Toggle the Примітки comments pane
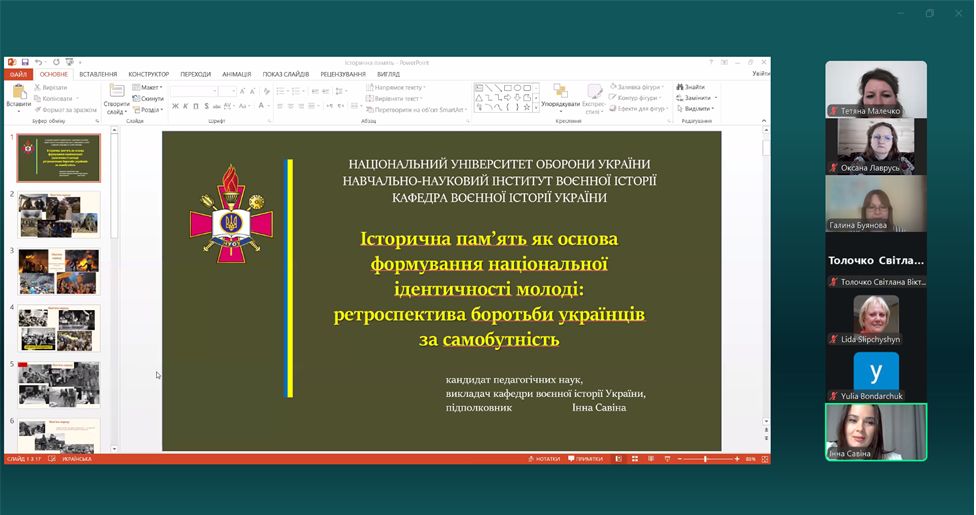976x515 pixels. pos(585,459)
